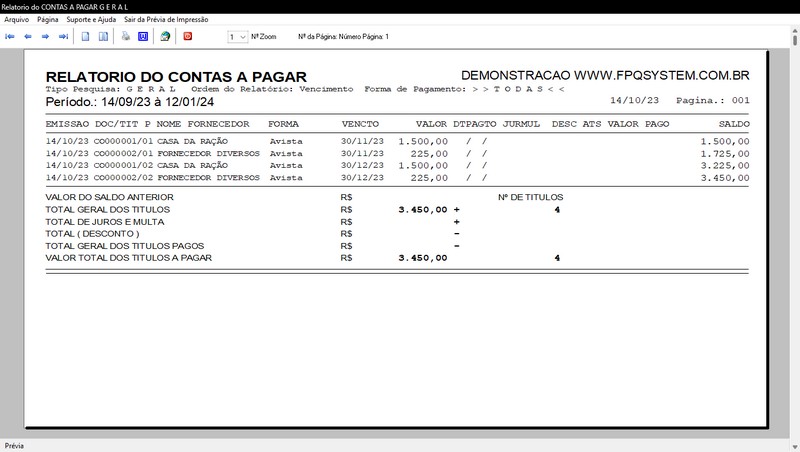Click the blue W export icon
This screenshot has width=800, height=452.
[x=143, y=37]
